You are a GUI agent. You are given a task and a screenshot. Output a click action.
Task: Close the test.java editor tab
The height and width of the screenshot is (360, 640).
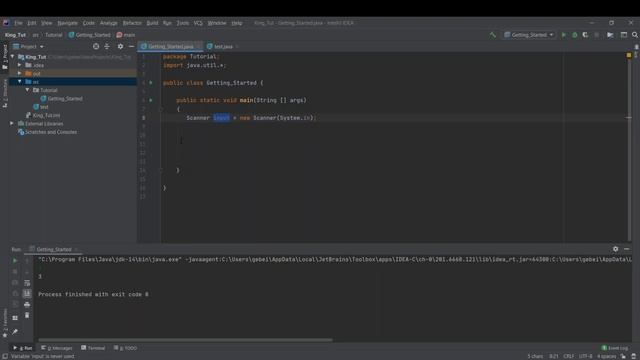[x=237, y=47]
